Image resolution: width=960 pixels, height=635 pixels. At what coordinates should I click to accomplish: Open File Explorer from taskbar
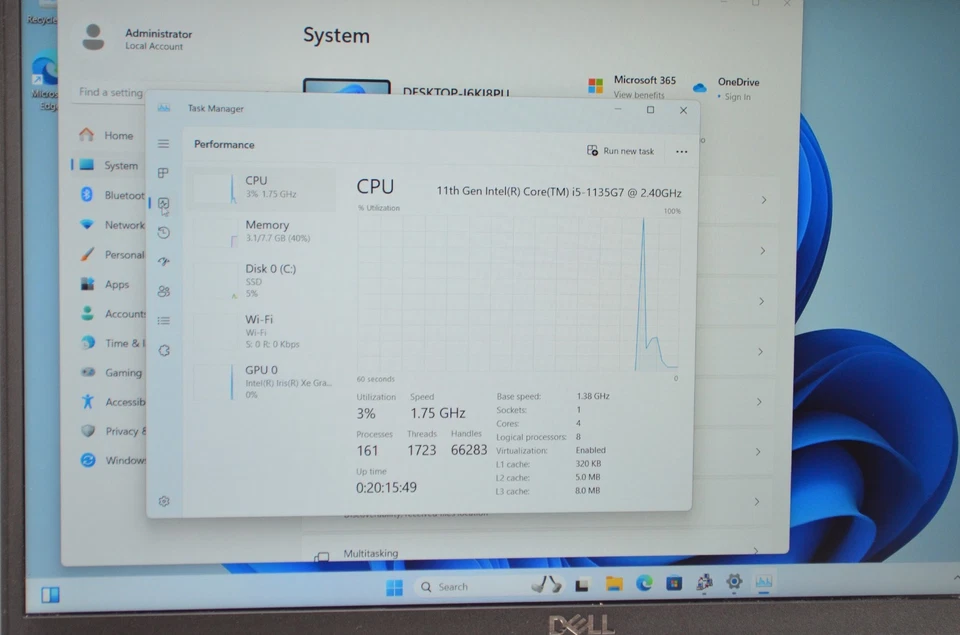point(614,584)
